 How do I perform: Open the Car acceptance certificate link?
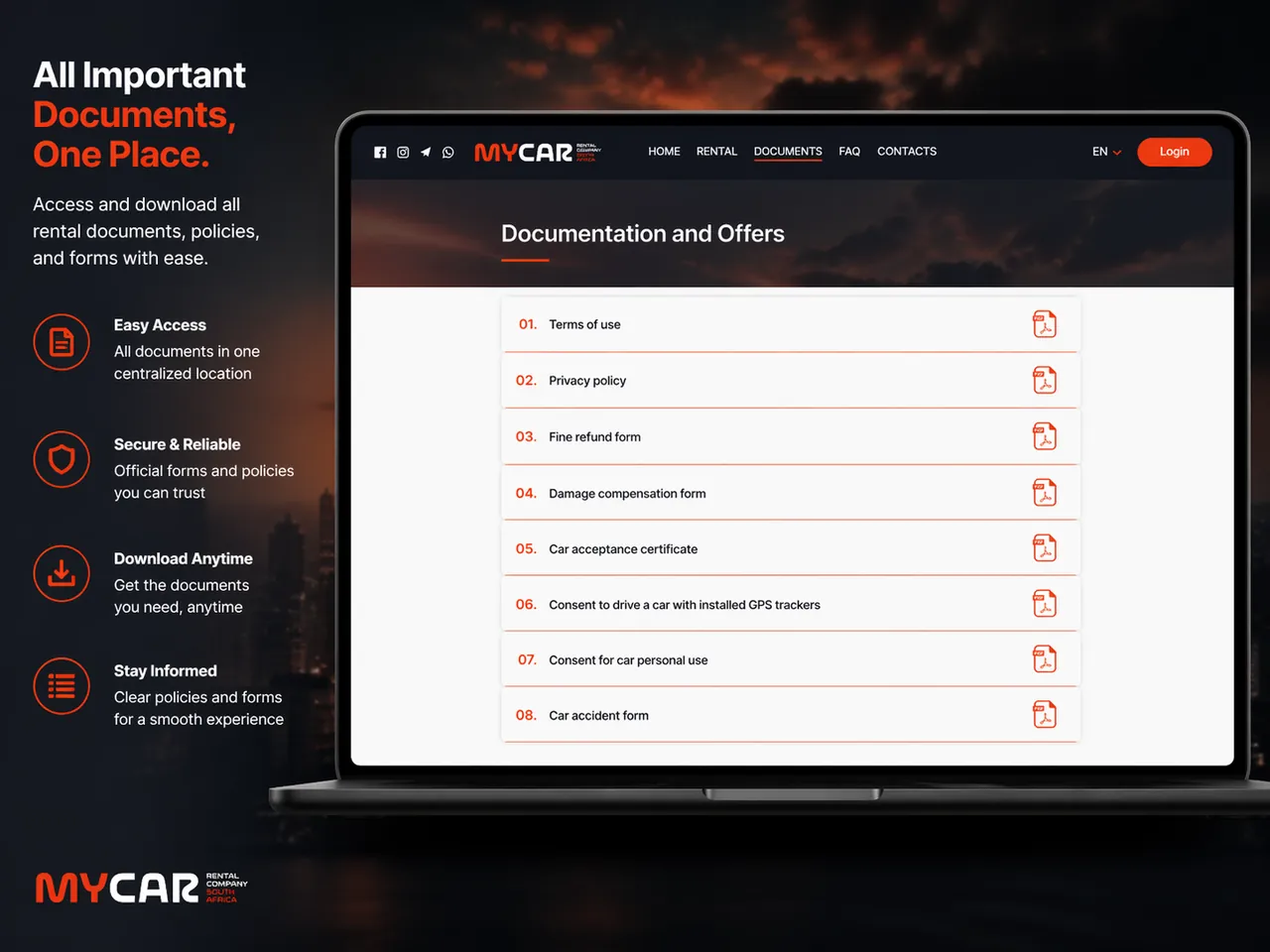[623, 549]
